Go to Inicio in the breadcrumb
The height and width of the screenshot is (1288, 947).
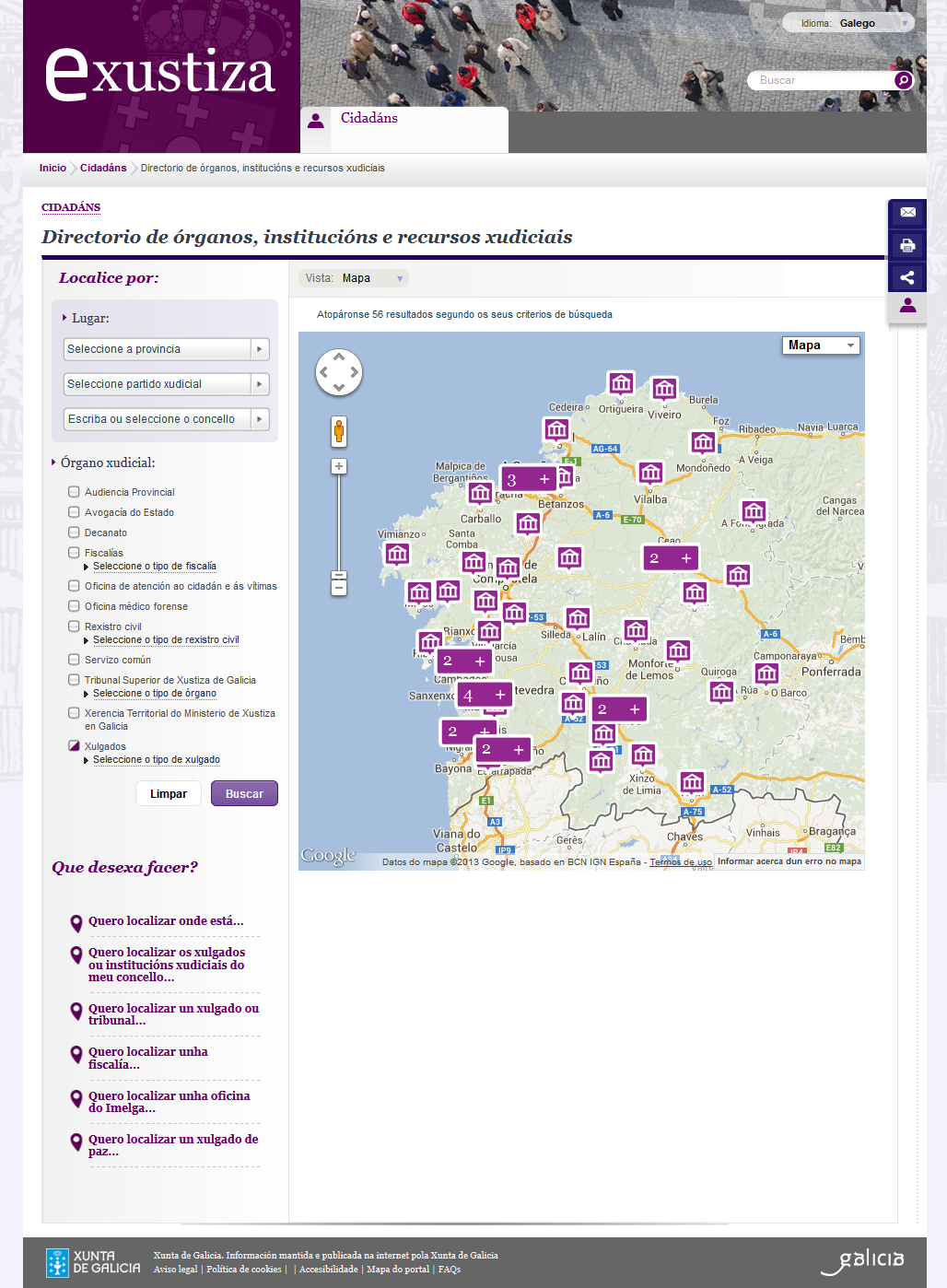point(53,168)
